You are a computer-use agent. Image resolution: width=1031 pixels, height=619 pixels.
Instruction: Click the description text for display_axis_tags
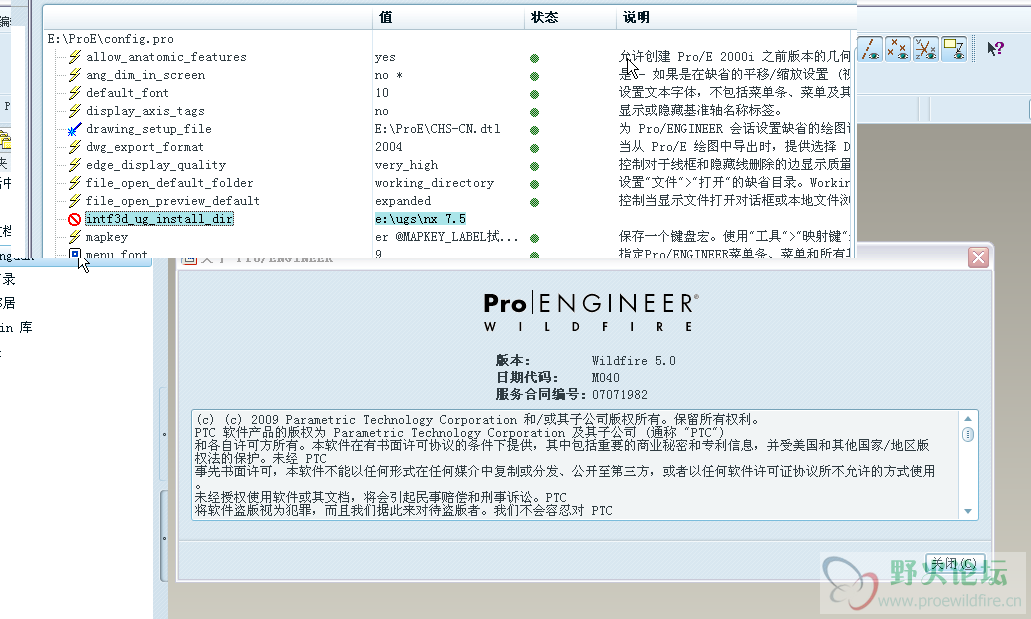pos(700,111)
